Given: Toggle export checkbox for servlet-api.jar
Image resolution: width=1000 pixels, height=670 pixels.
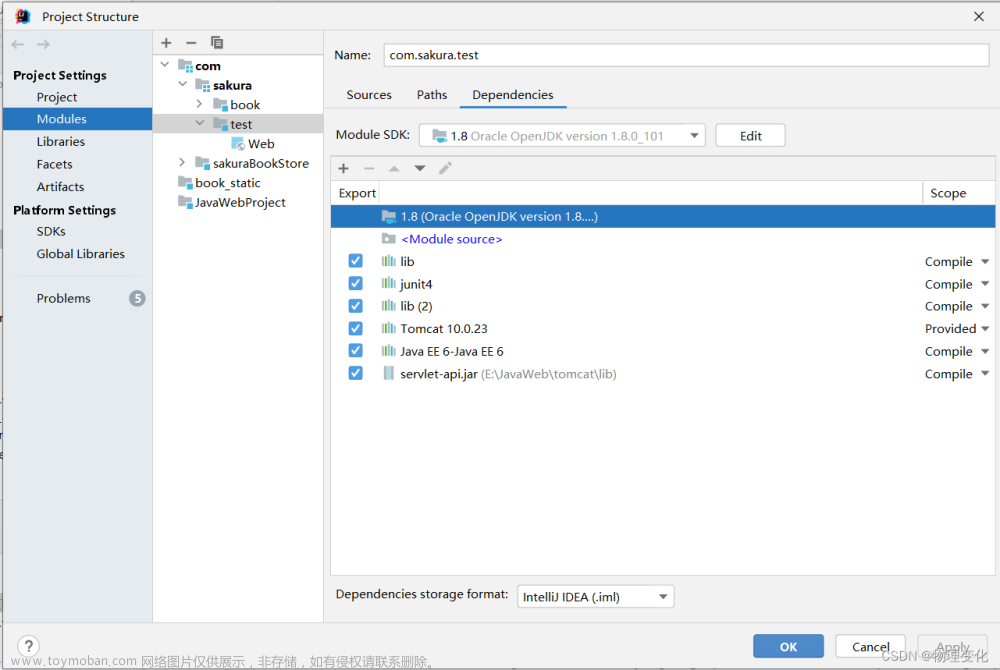Looking at the screenshot, I should [x=355, y=373].
